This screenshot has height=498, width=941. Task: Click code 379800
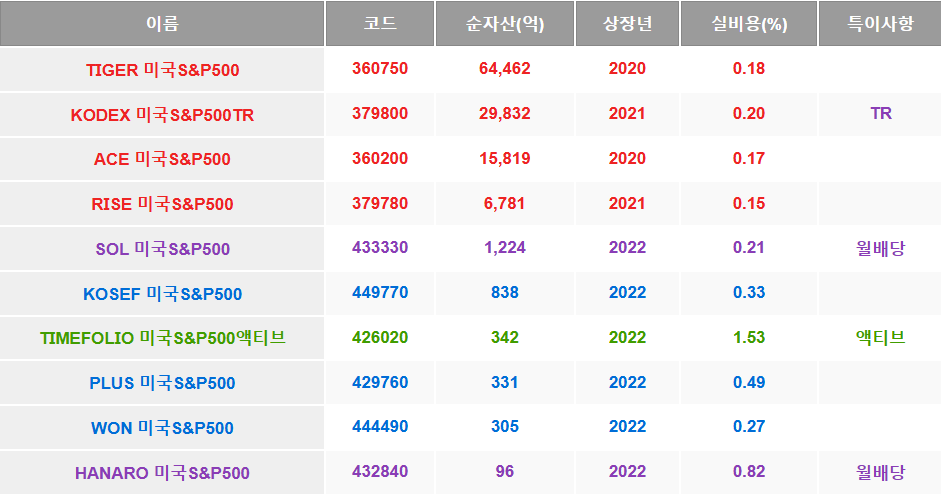click(x=380, y=113)
